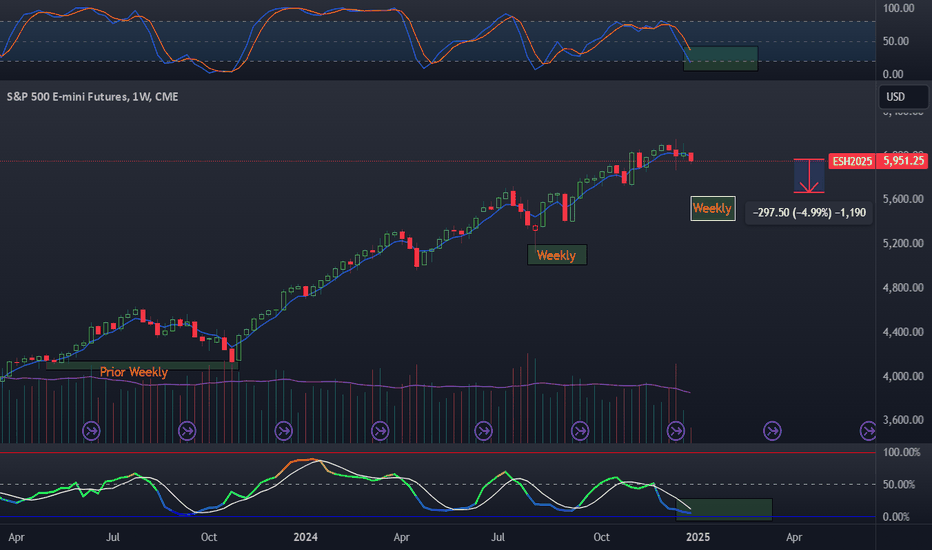The image size is (932, 550).
Task: Click the 2025 label on the time axis
Action: 698,537
